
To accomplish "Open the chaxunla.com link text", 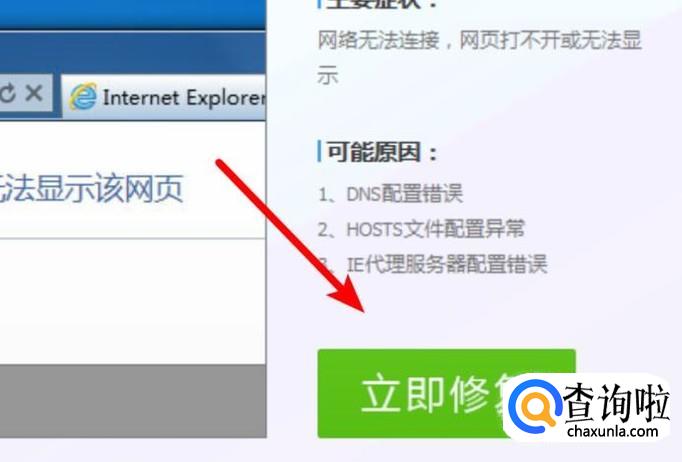I will point(612,432).
